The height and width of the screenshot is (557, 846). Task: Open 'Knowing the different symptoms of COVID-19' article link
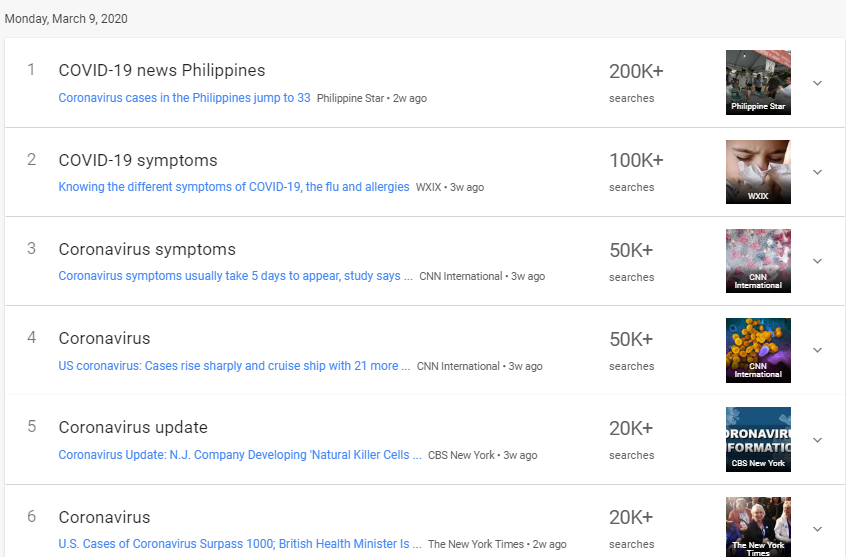[234, 187]
